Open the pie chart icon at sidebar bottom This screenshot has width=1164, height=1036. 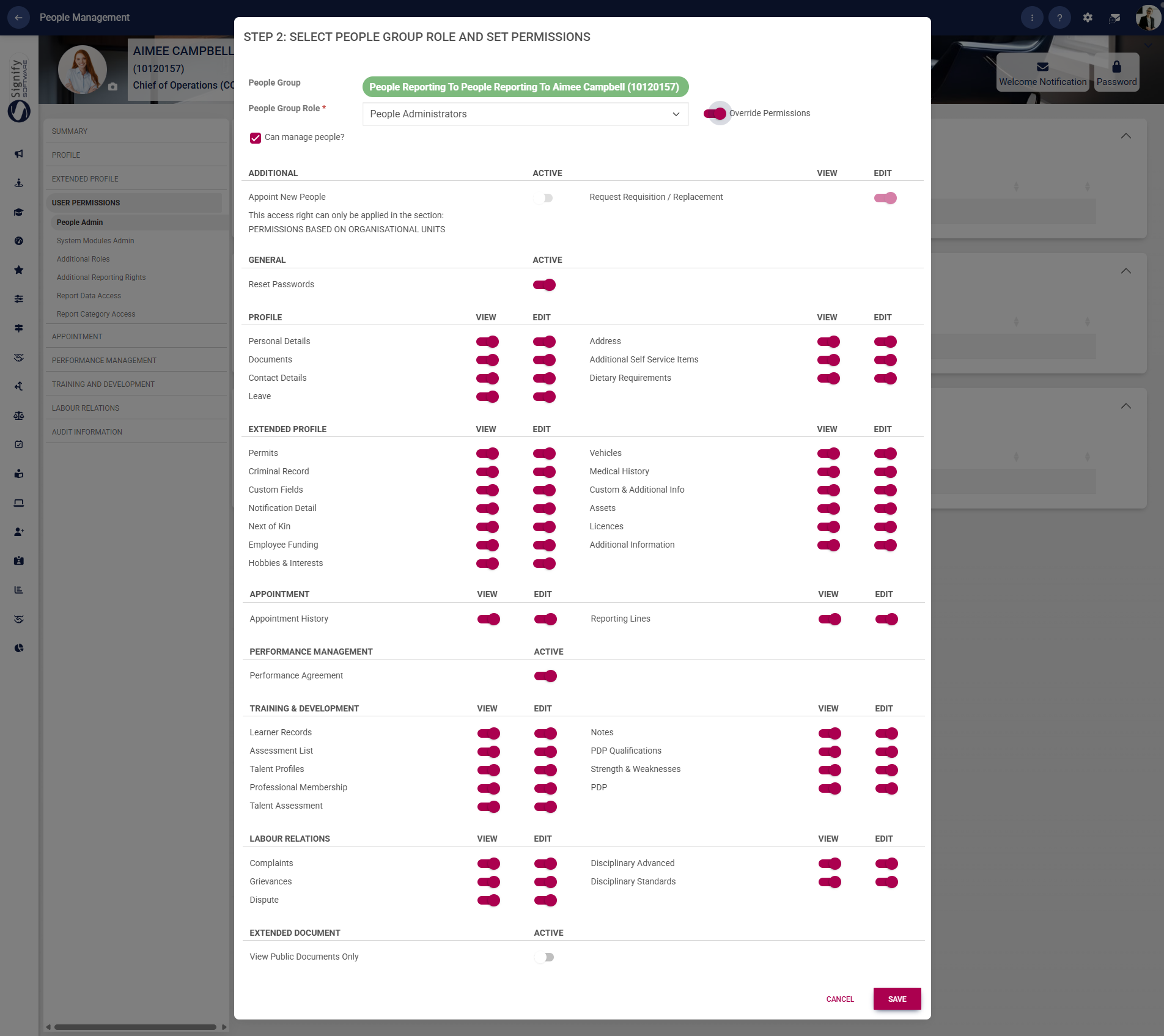(19, 648)
